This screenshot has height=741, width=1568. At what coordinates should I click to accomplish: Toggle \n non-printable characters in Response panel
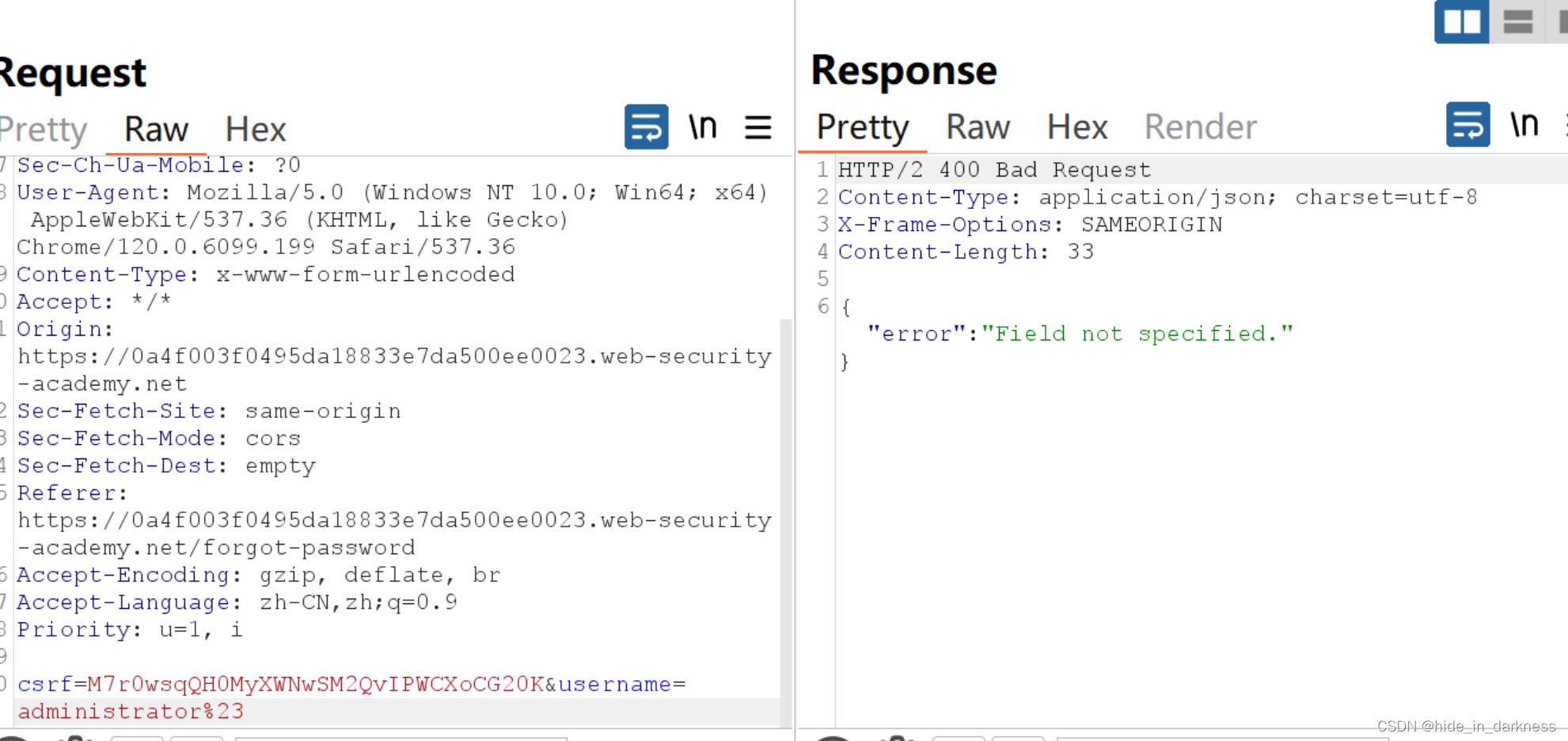[x=1524, y=124]
